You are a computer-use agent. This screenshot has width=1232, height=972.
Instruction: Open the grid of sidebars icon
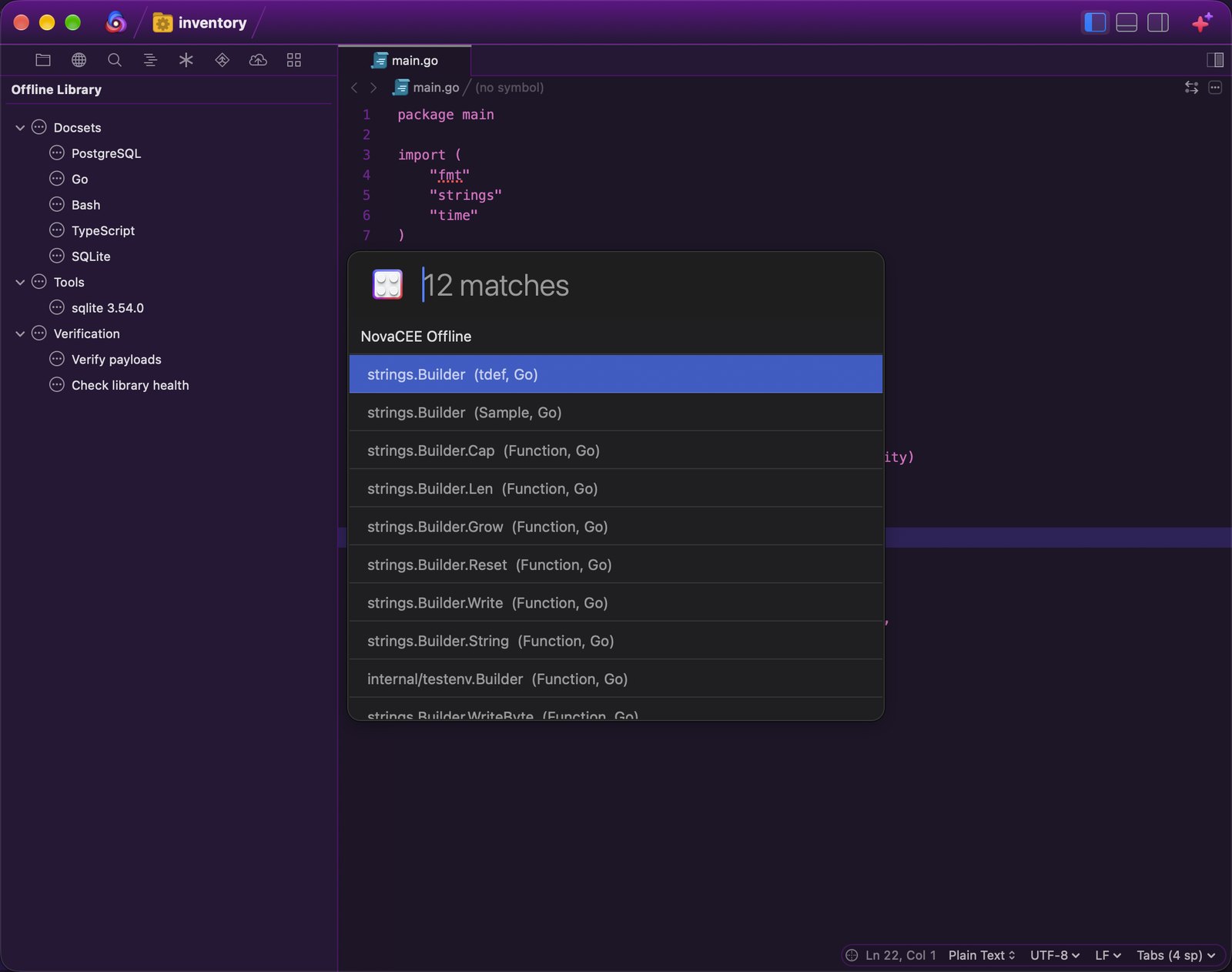point(294,60)
